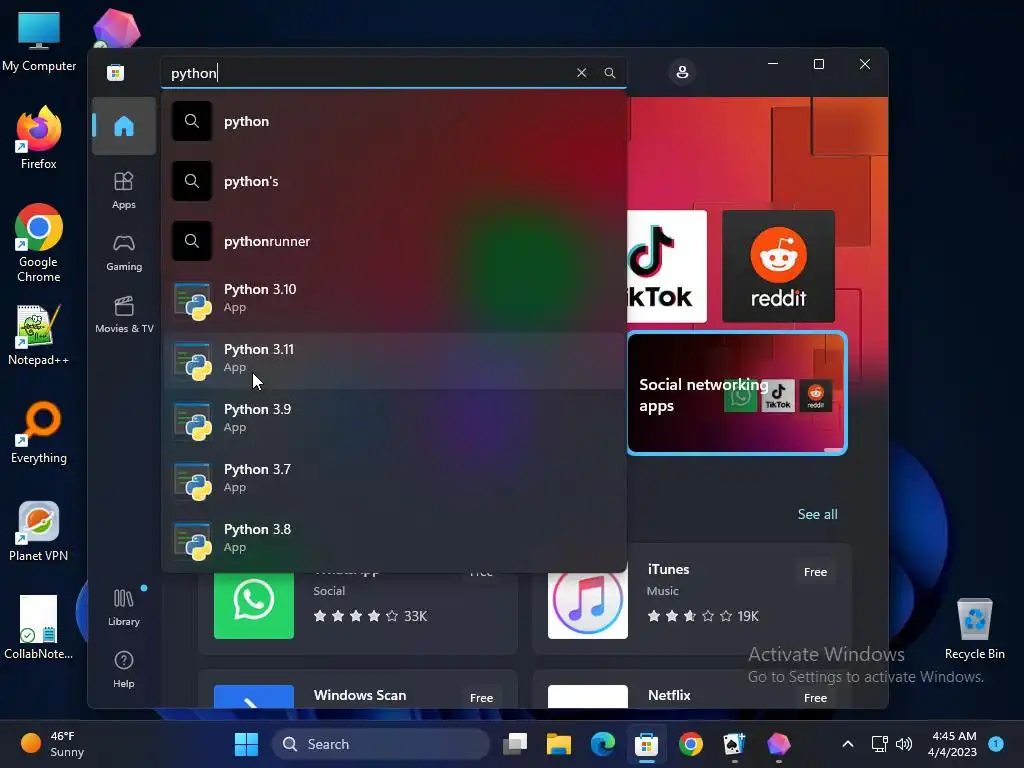Screen dimensions: 1024x768
Task: Choose Python 3.7 app result
Action: (x=394, y=479)
